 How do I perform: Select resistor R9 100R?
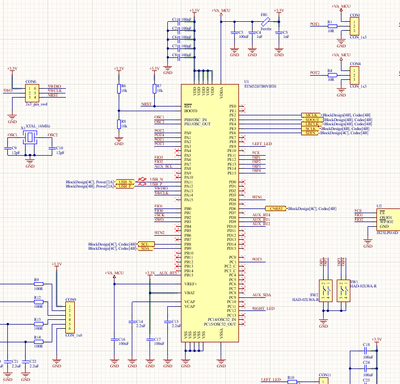(x=39, y=284)
